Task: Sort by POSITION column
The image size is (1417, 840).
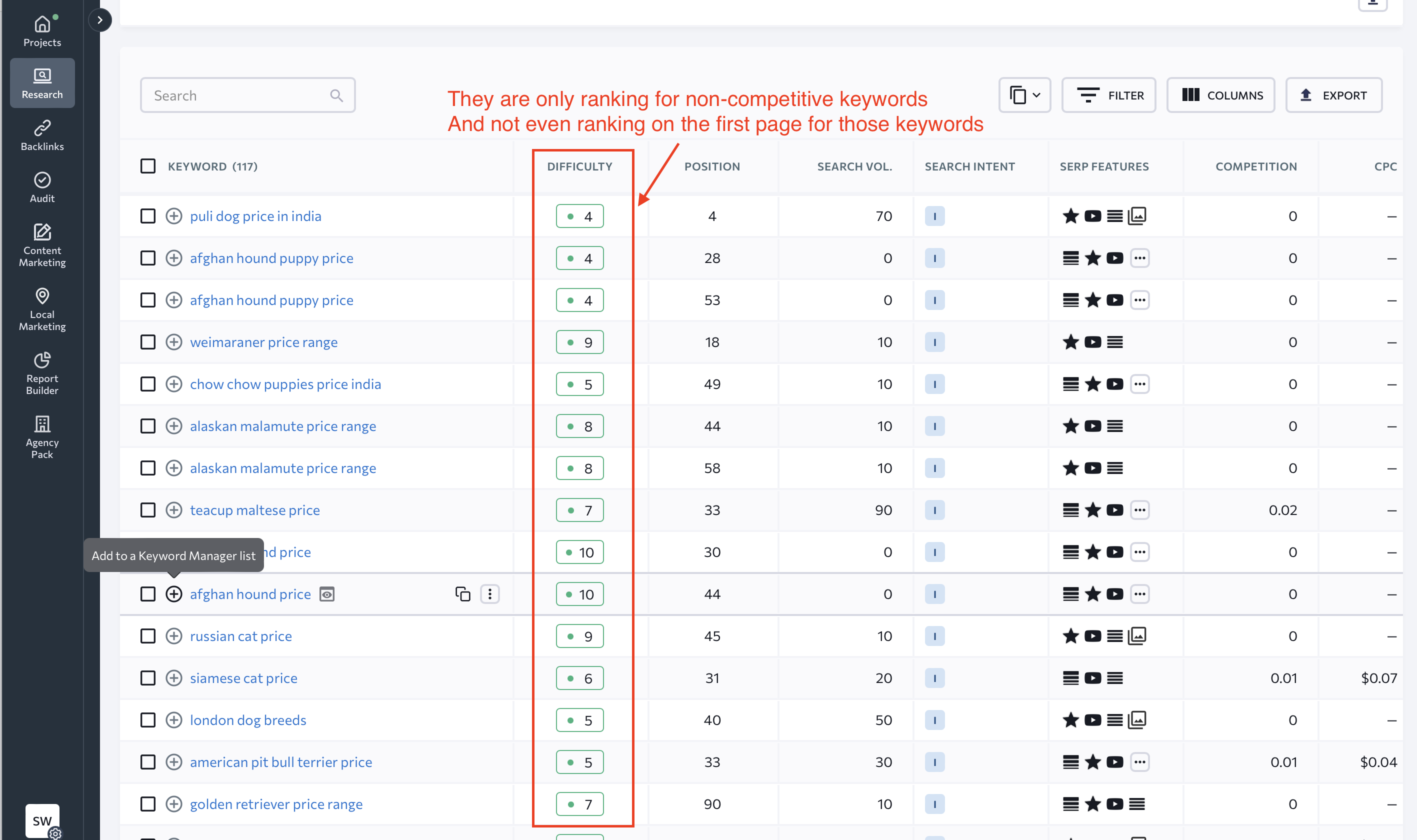Action: click(712, 166)
